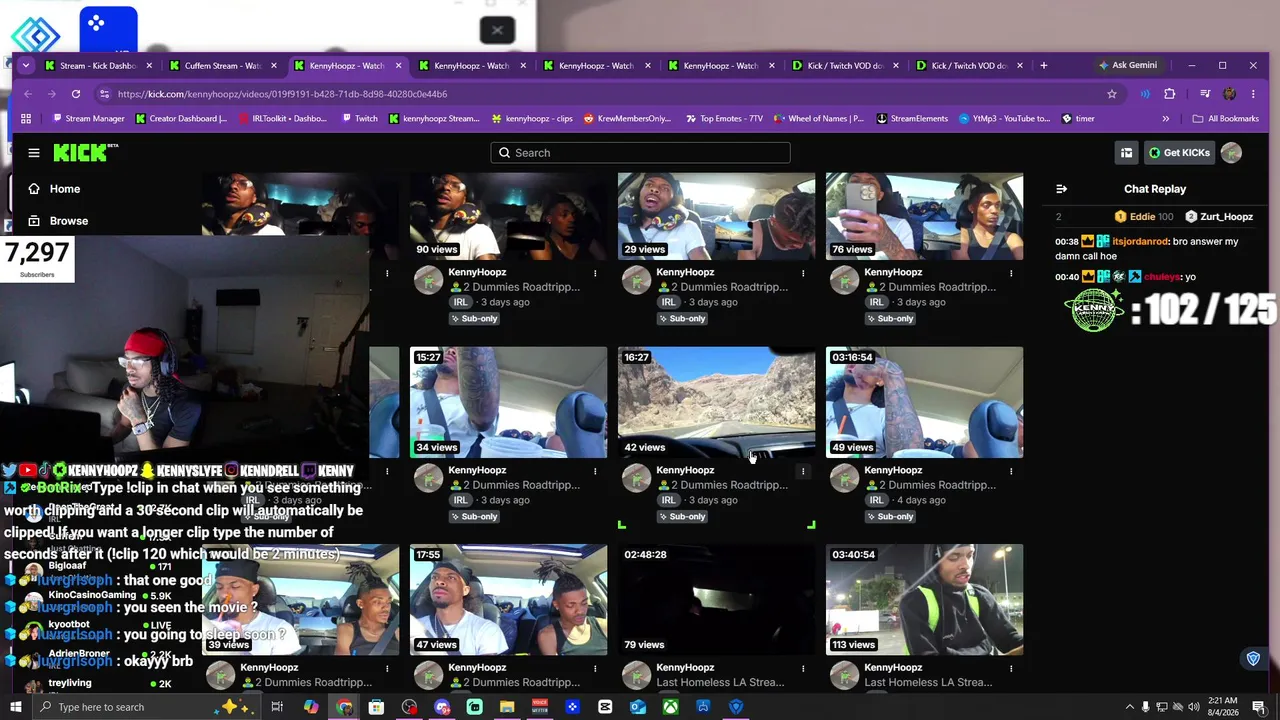Close the Cuffem Stream tab

(x=274, y=66)
